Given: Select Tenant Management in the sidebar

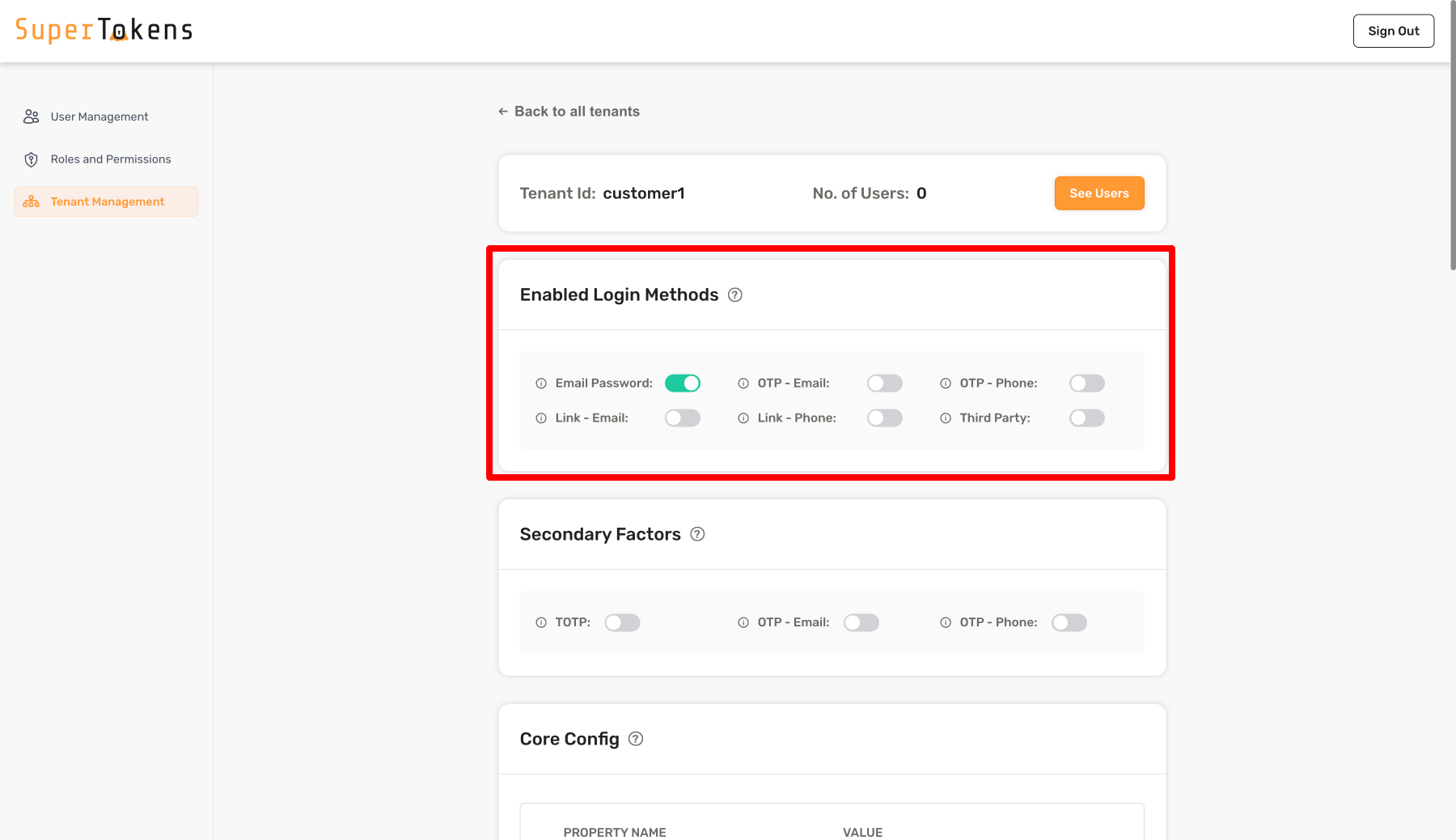Looking at the screenshot, I should click(107, 202).
